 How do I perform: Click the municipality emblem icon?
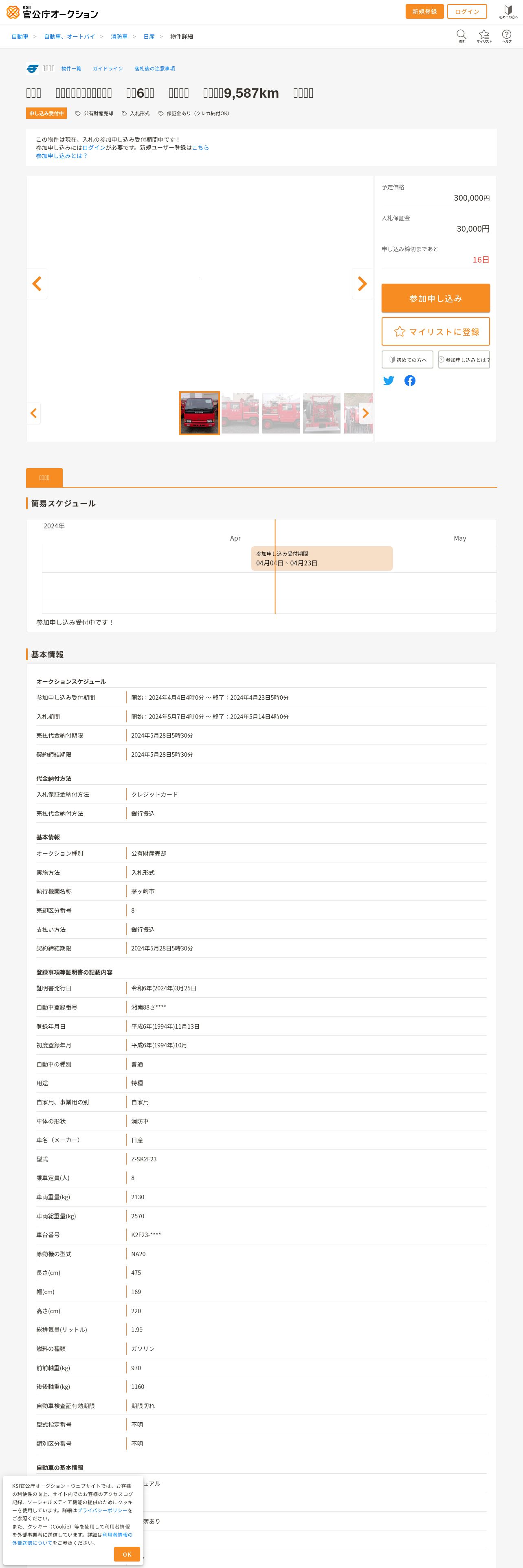[32, 69]
